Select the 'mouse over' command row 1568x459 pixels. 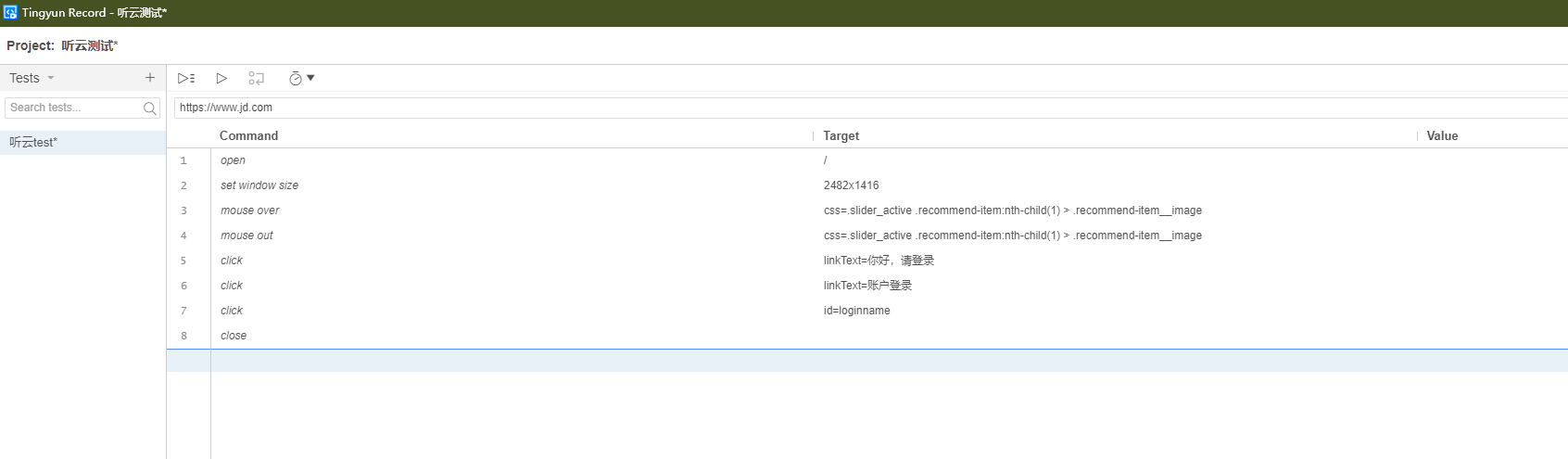(x=249, y=210)
